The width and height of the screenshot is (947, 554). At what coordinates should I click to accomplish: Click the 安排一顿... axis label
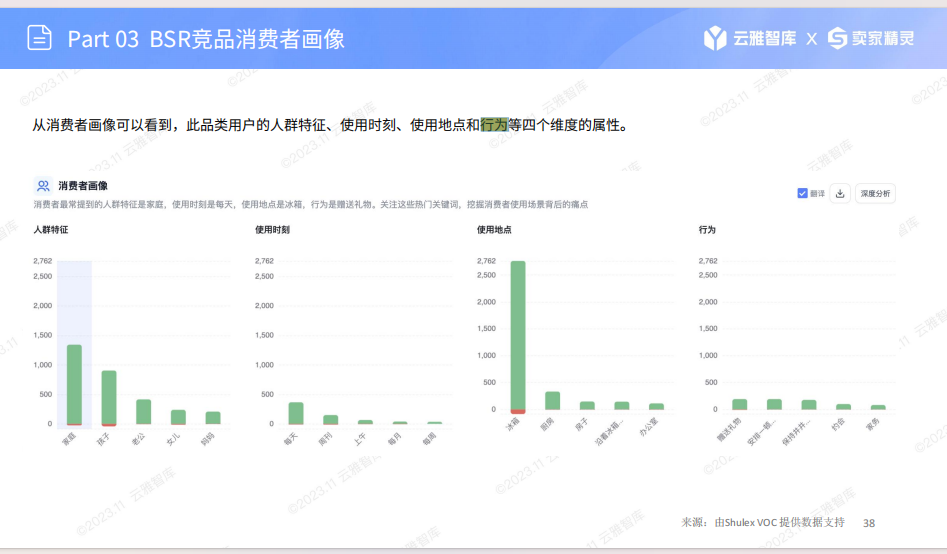tap(762, 431)
